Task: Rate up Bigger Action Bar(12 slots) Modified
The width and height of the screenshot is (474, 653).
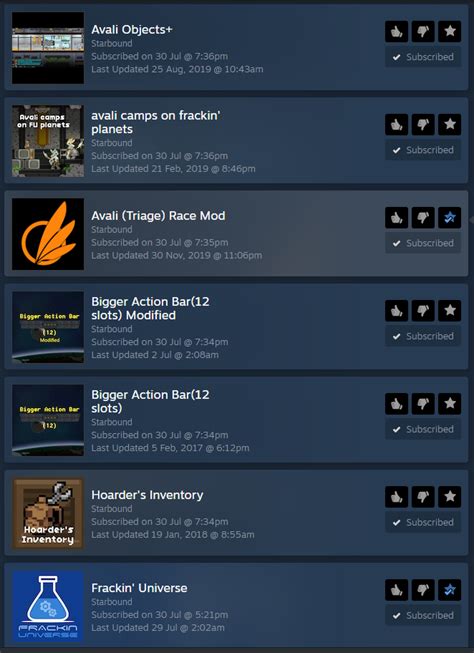Action: [397, 311]
